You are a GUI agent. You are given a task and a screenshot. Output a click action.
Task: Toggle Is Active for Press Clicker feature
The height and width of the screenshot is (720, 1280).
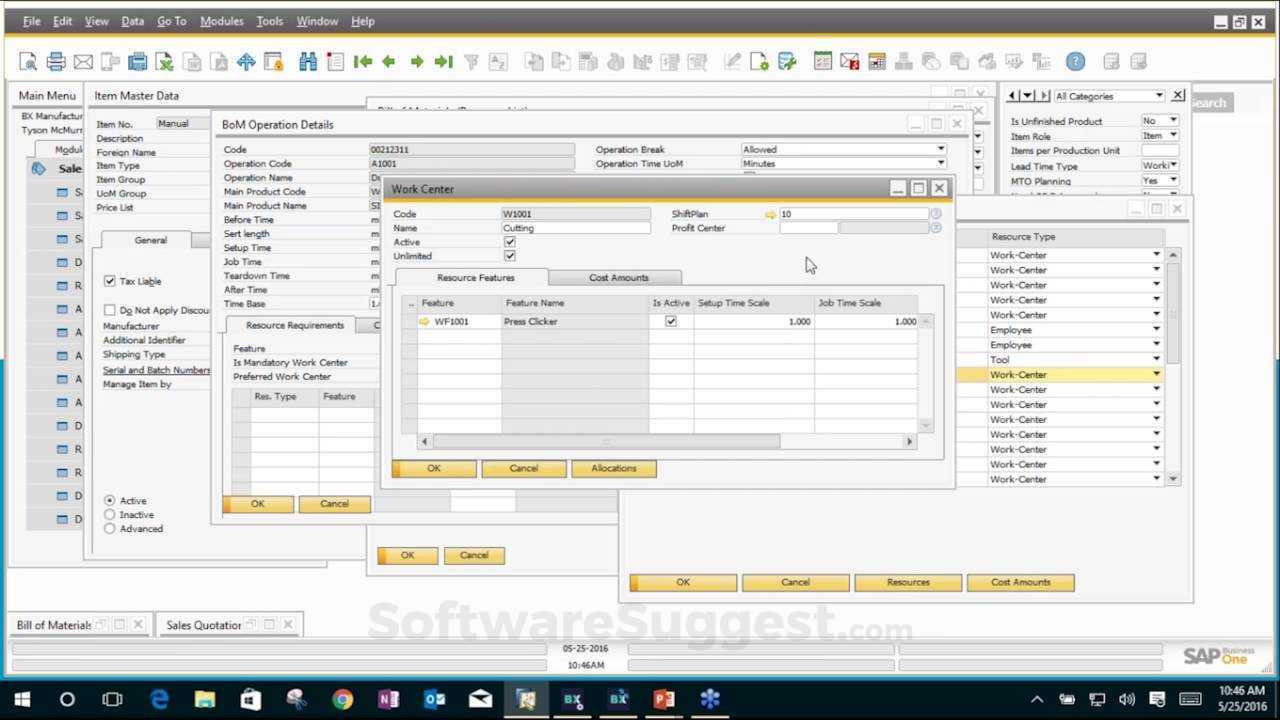671,321
